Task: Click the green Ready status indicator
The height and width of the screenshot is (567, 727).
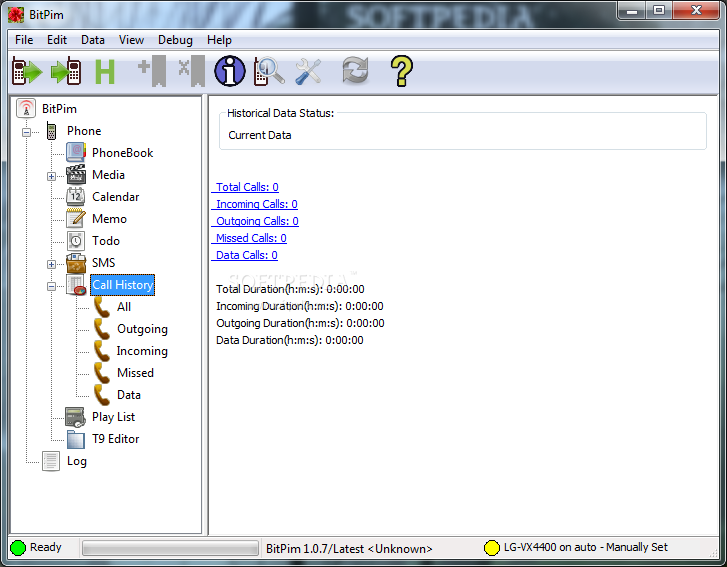Action: 18,548
